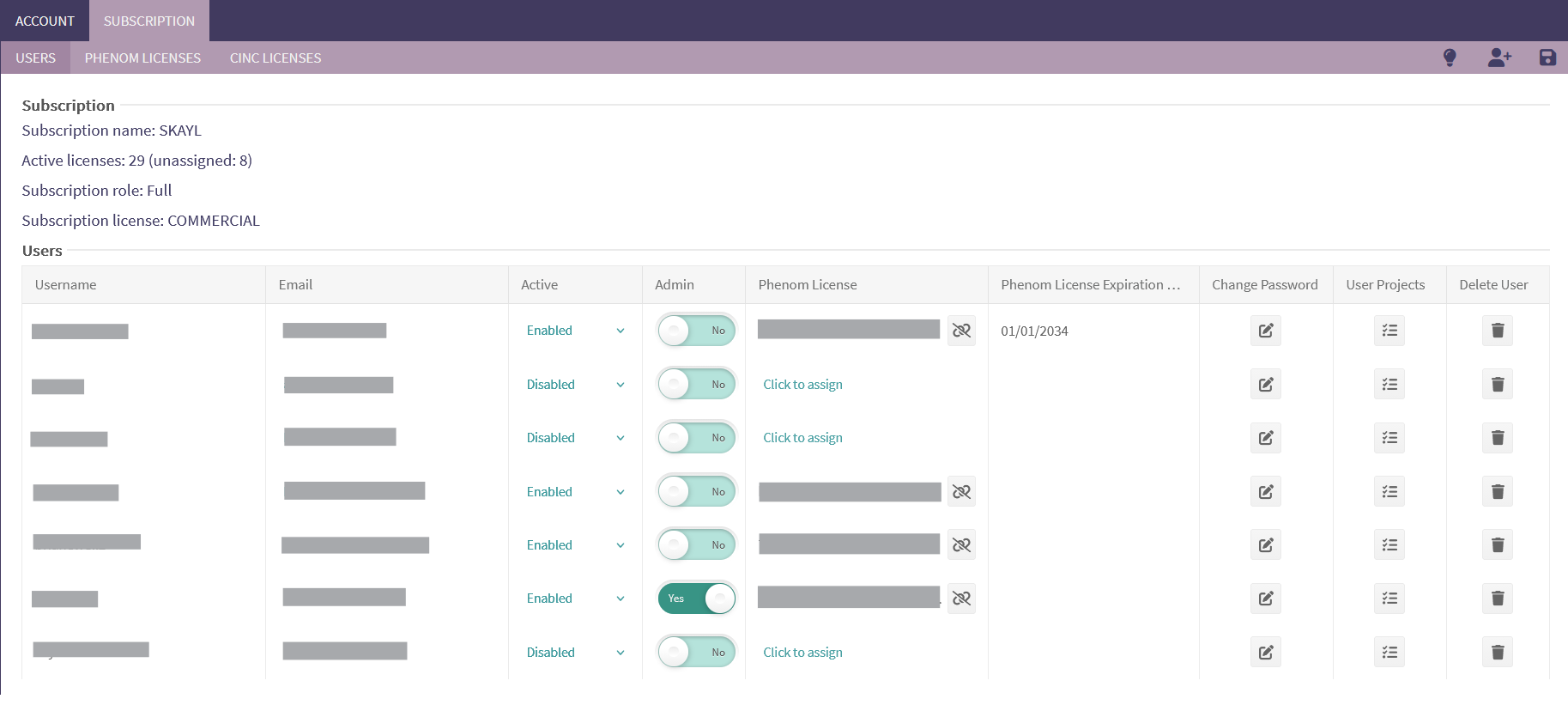Unassign Phenom license in first user row

(x=961, y=331)
